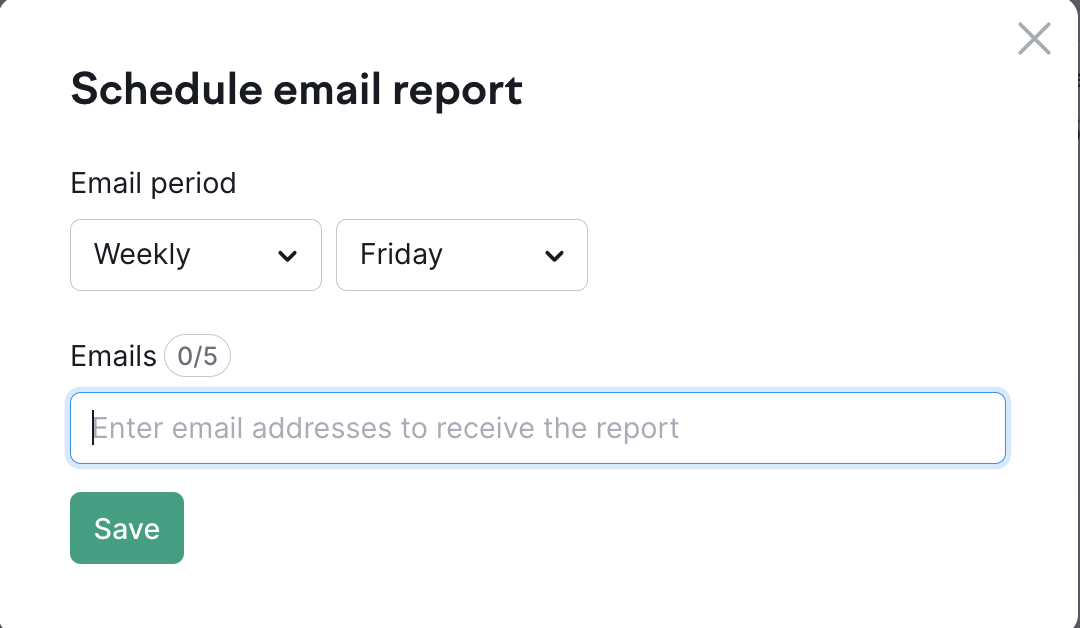Click the 'Emails' label
This screenshot has width=1080, height=628.
tap(113, 356)
